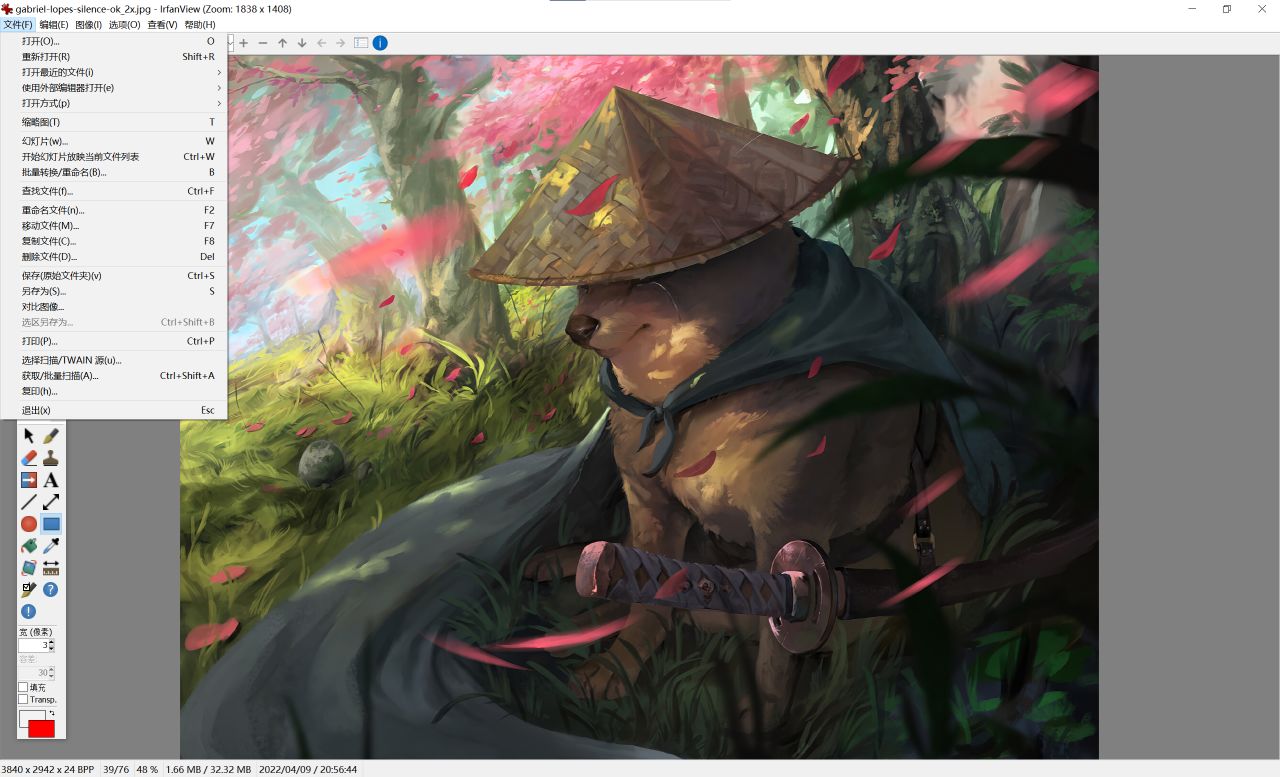Open the toolbar dropdown arrow beside the plus icon
The image size is (1280, 777).
[x=231, y=43]
